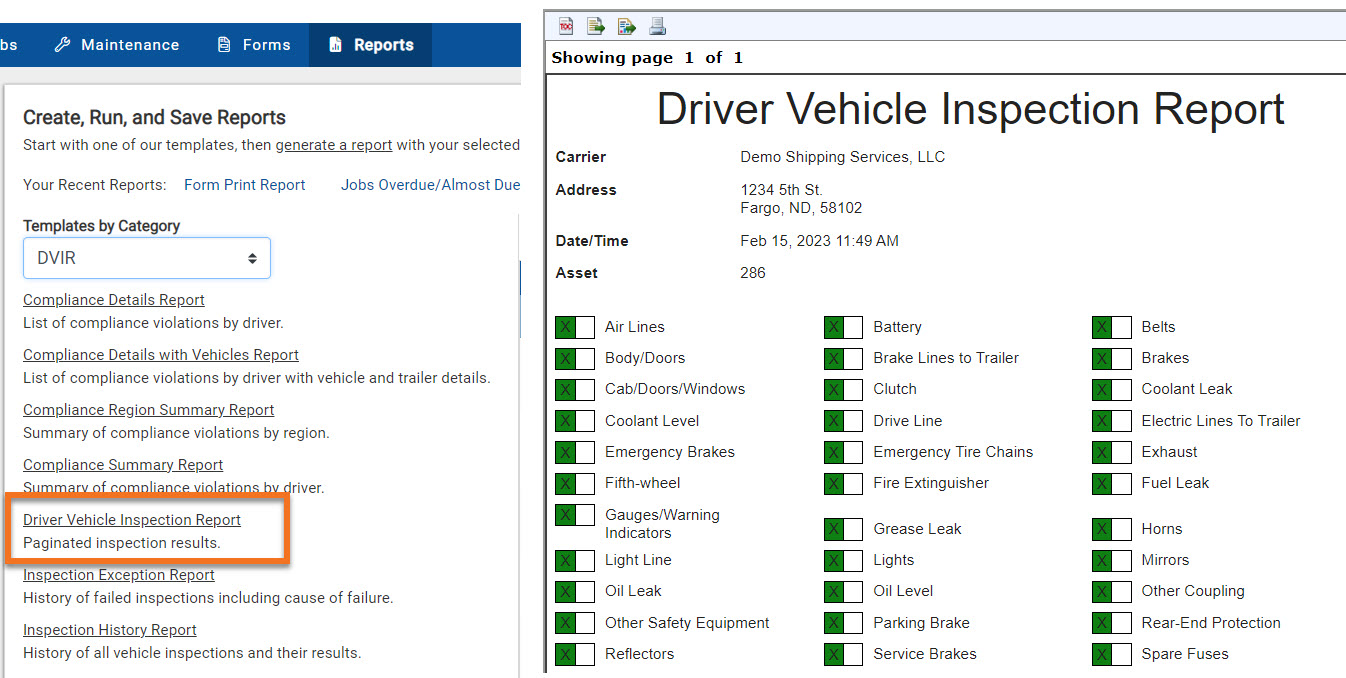Image resolution: width=1346 pixels, height=678 pixels.
Task: Click the Mirrors inspection checkbox
Action: tap(1112, 560)
